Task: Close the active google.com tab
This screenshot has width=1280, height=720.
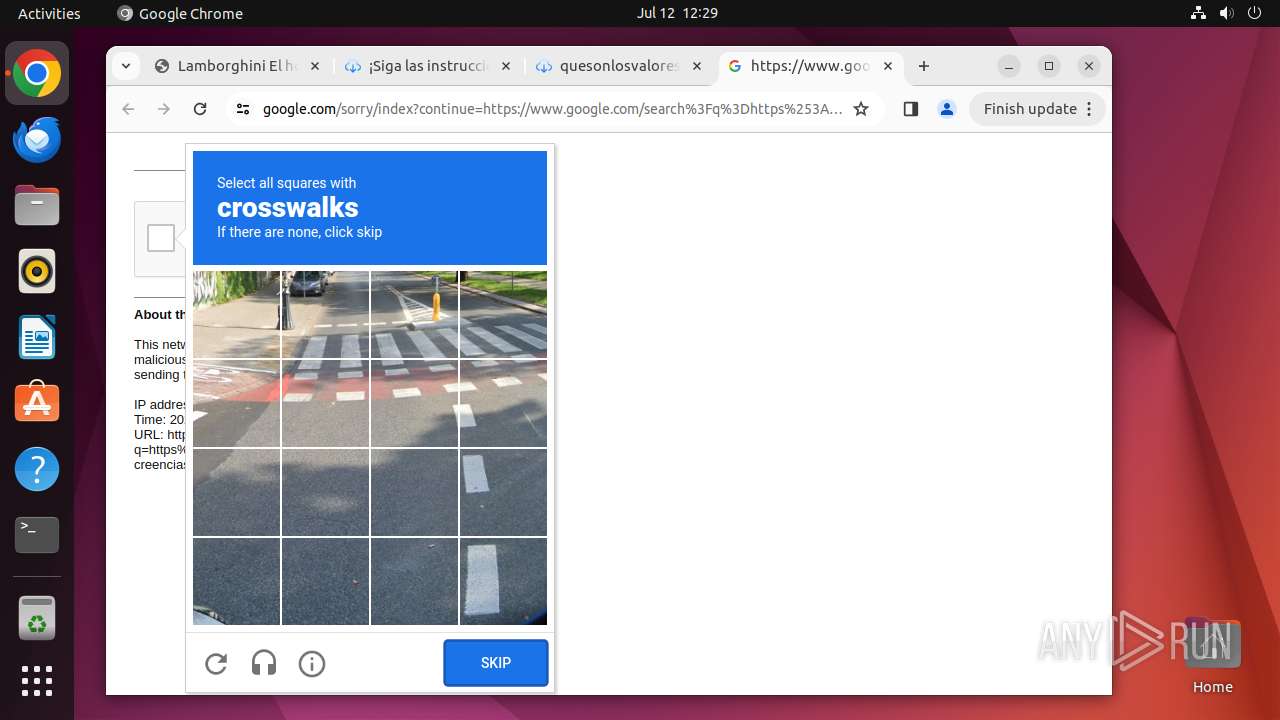Action: coord(888,66)
